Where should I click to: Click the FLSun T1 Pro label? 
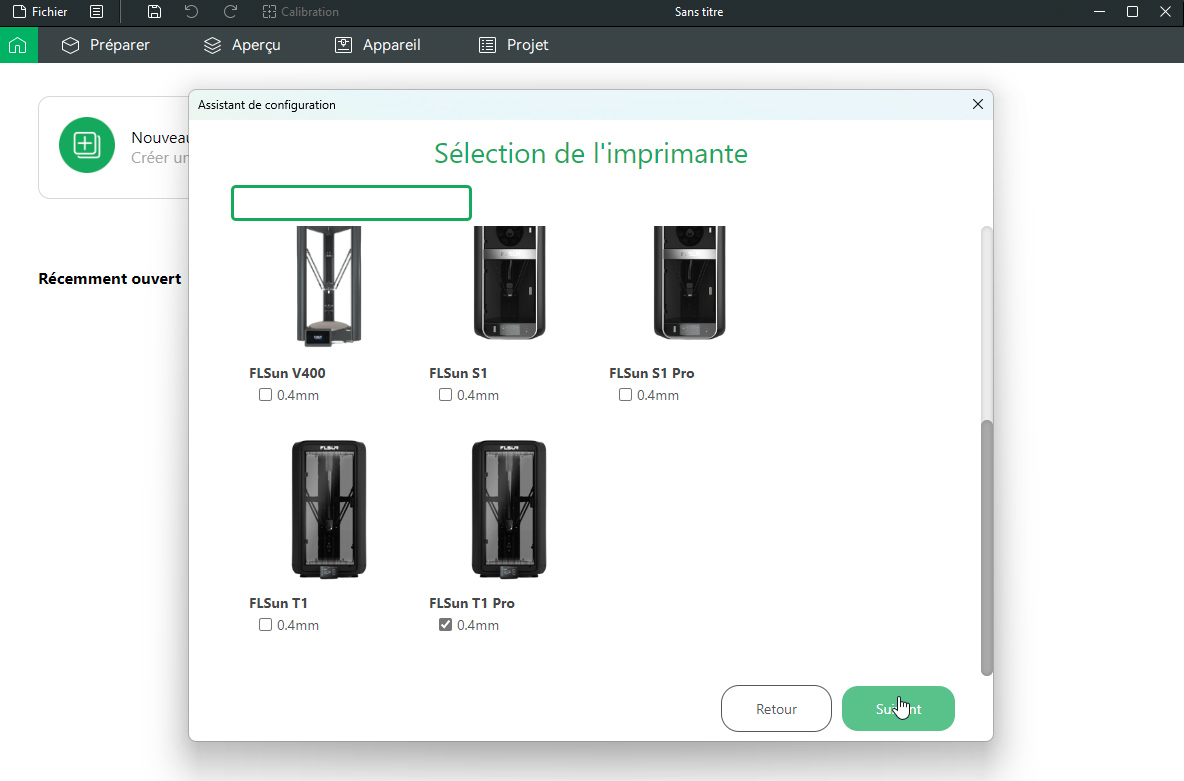[x=472, y=604]
